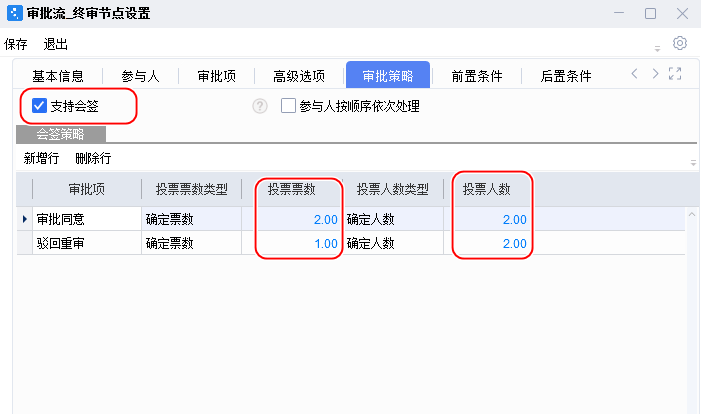Open the settings gear icon
The width and height of the screenshot is (701, 414).
(680, 43)
